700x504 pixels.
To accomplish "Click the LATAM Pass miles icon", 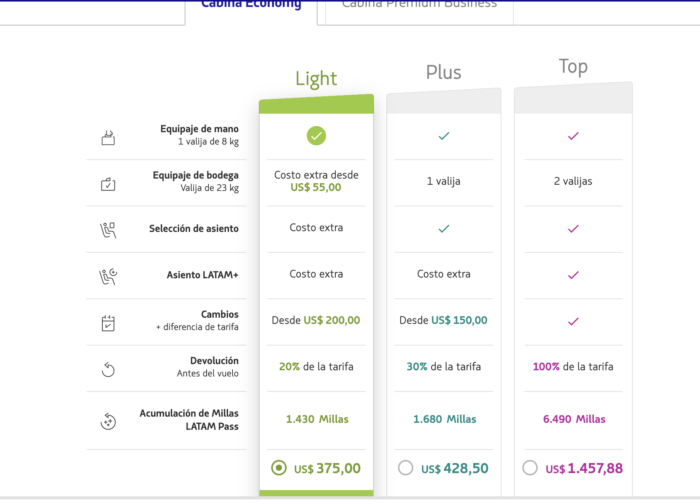I will point(109,421).
